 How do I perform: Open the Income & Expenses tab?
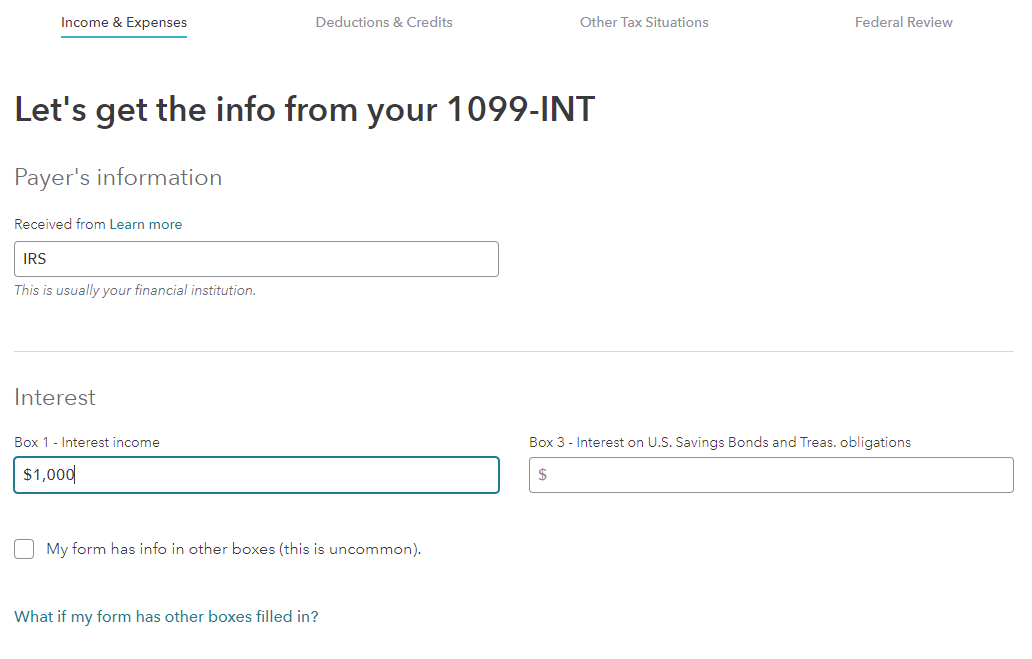pyautogui.click(x=124, y=22)
